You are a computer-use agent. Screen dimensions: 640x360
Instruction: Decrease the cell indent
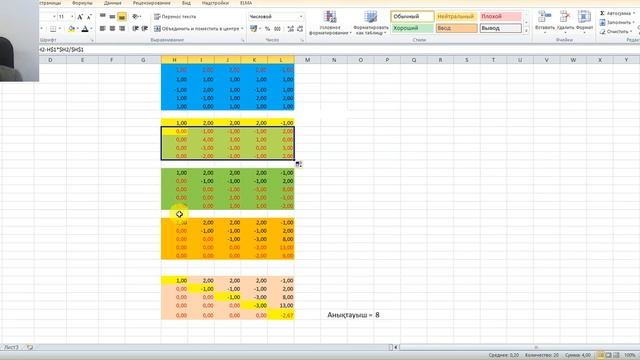[136, 29]
